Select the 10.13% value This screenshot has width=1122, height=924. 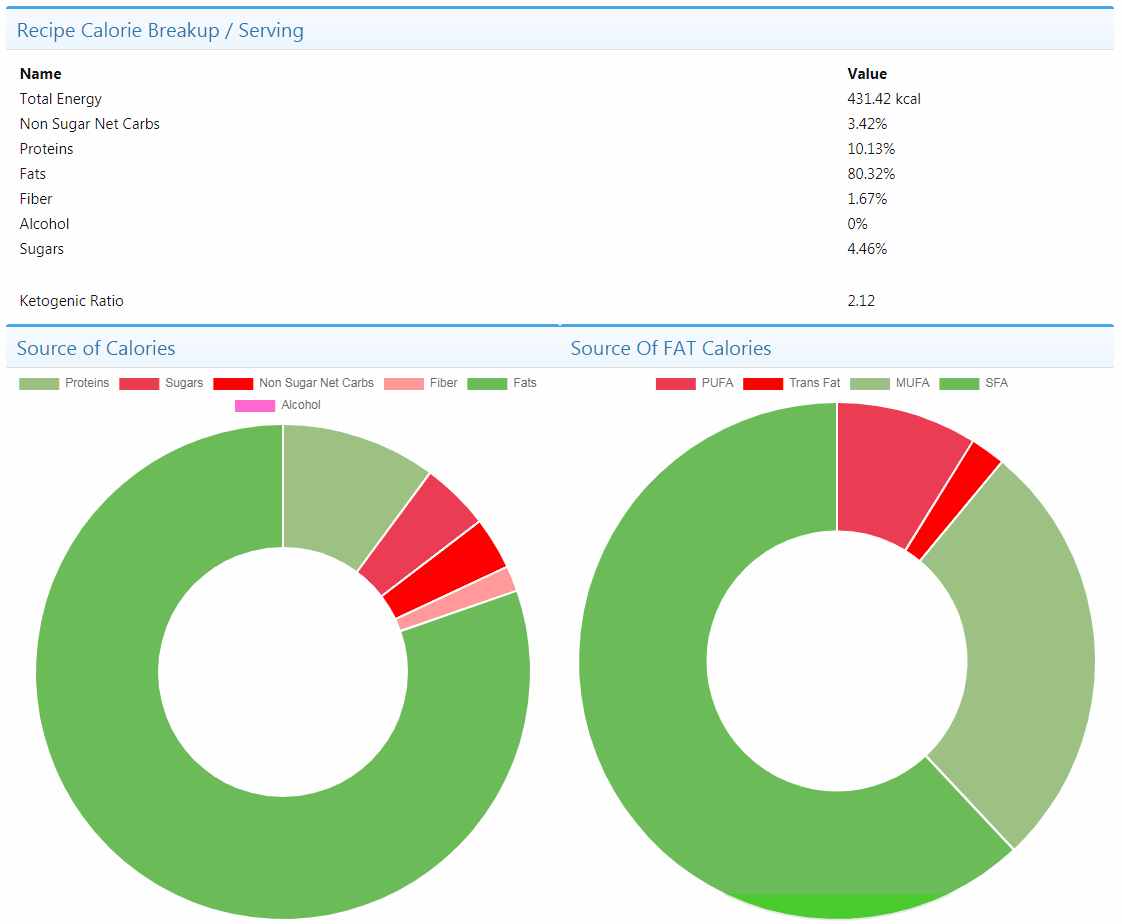871,149
